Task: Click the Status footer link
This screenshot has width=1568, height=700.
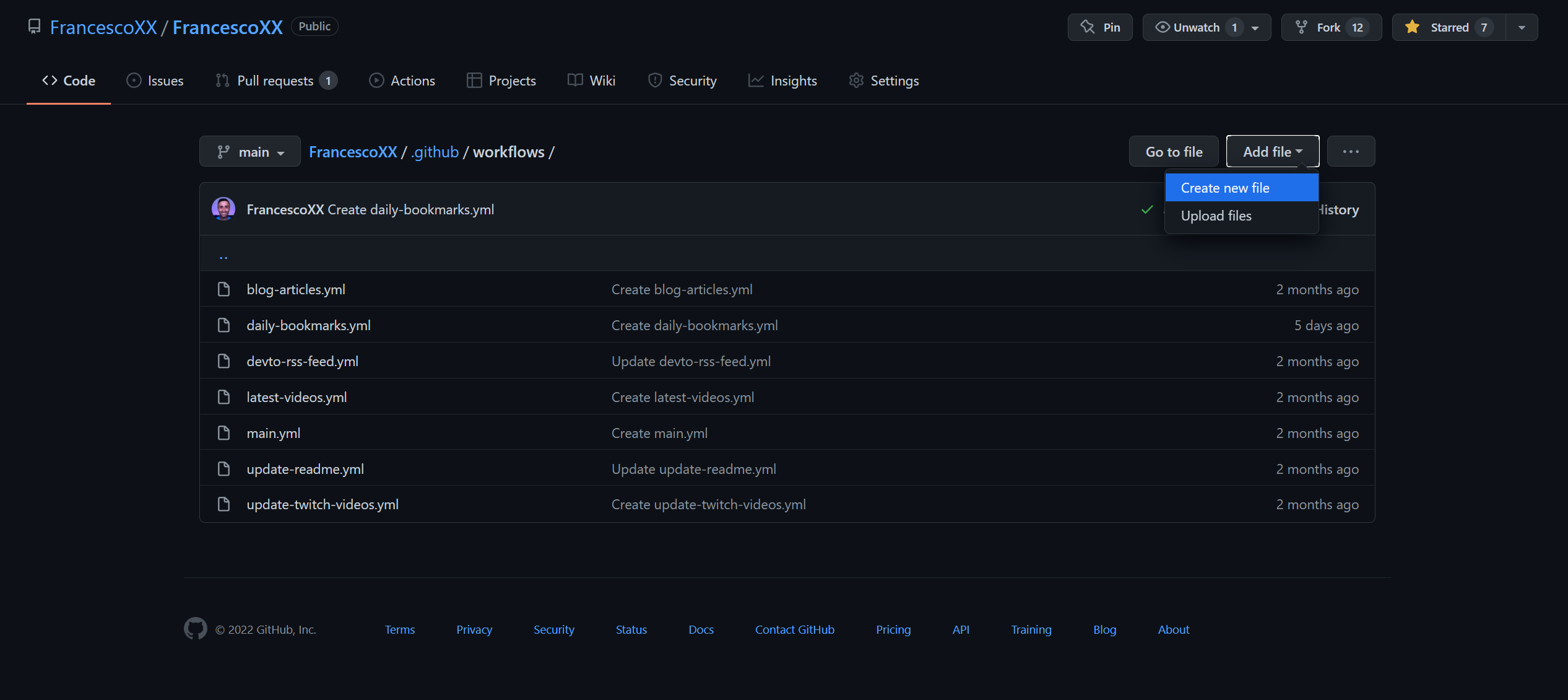Action: tap(631, 629)
